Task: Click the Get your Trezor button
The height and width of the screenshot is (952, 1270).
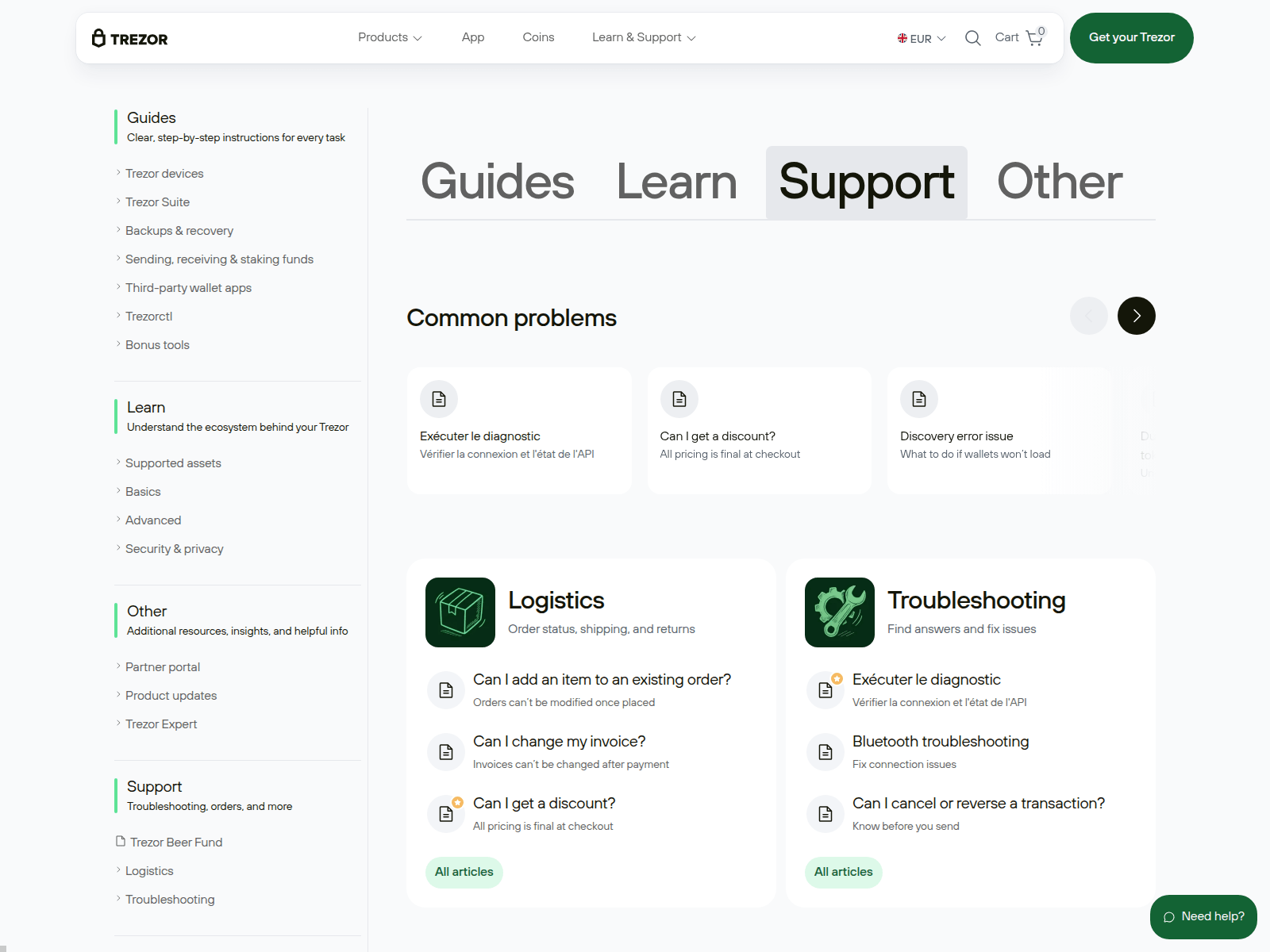Action: 1131,37
